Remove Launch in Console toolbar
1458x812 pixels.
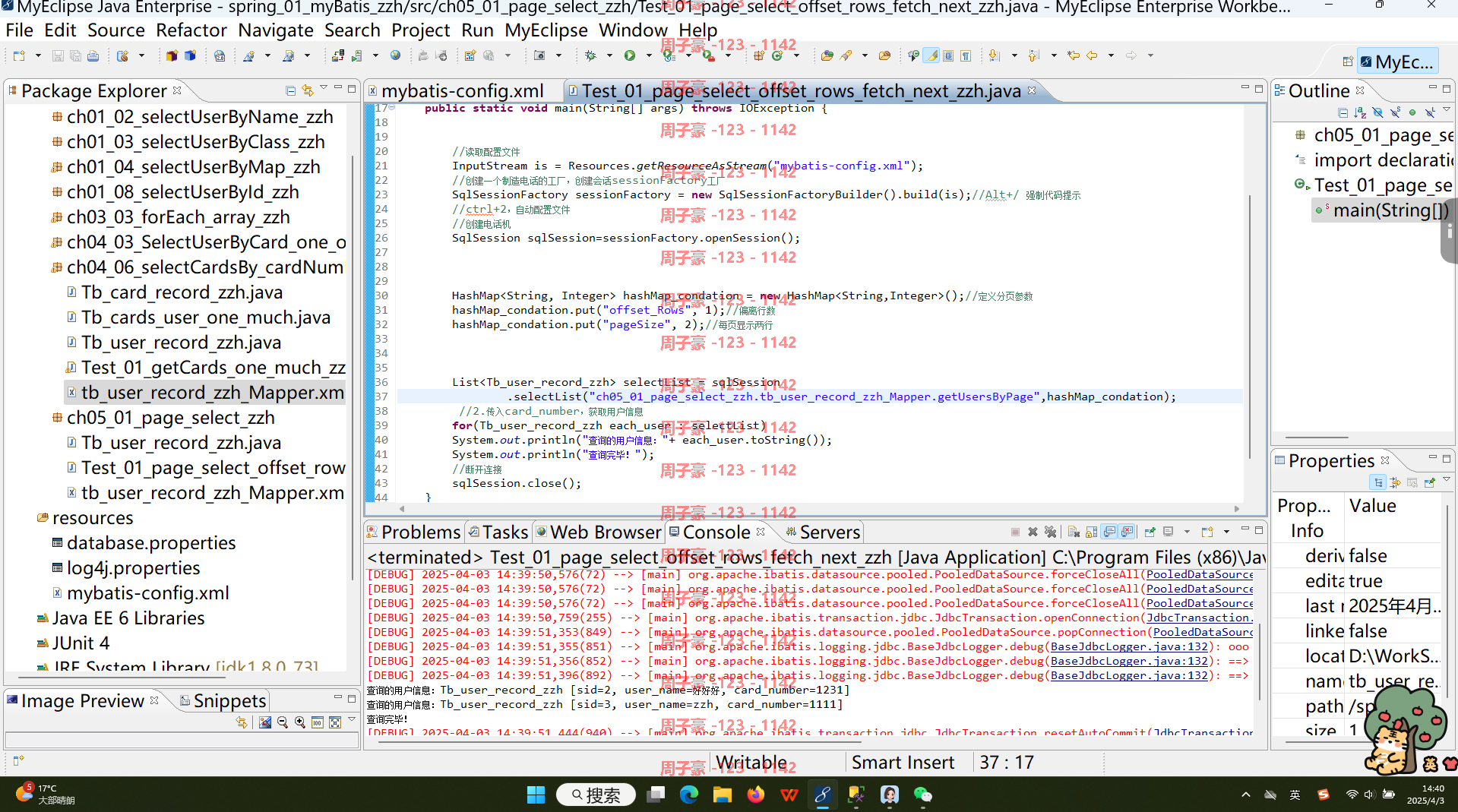1033,532
